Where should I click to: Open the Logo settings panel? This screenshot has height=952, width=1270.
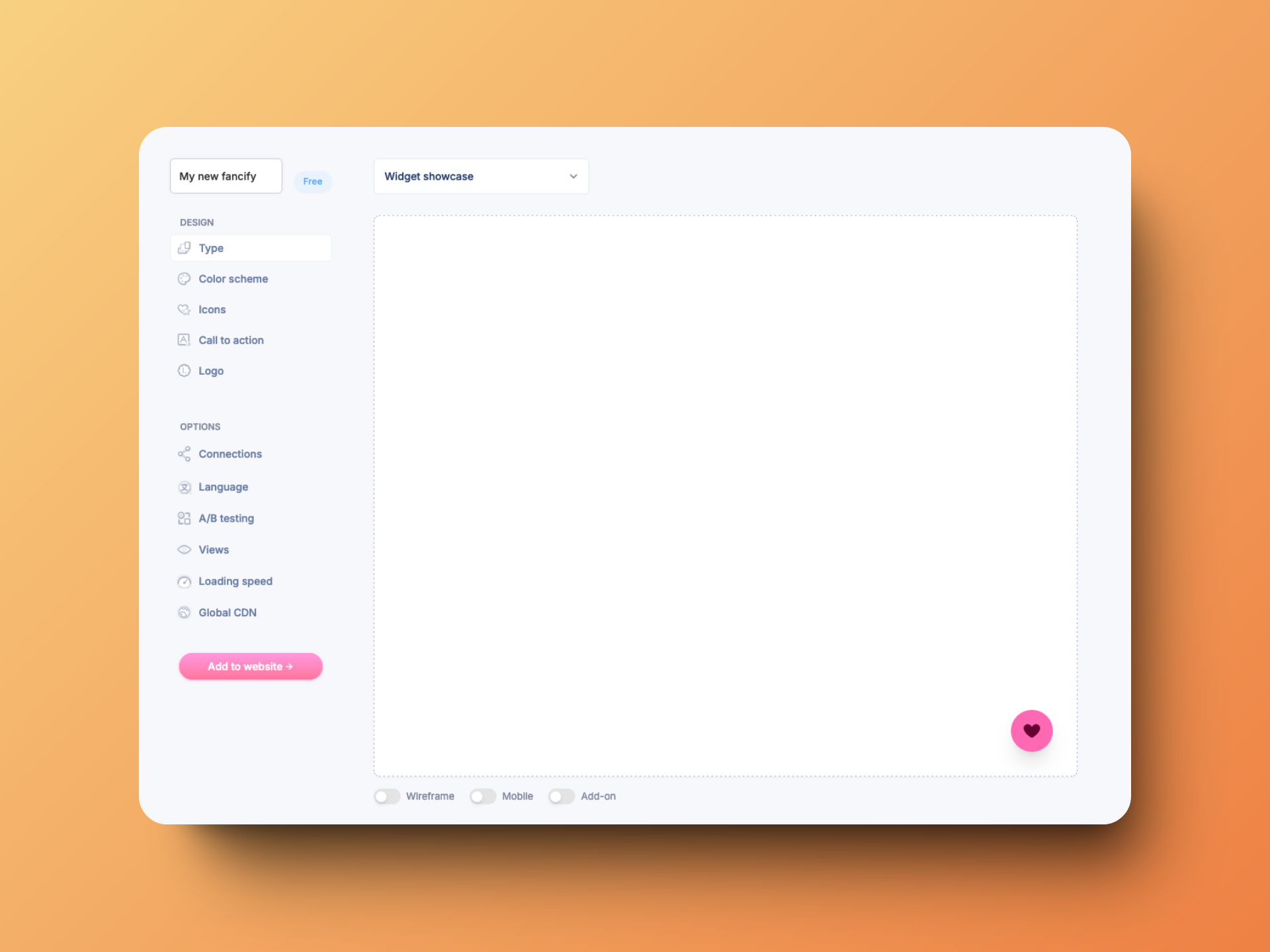(211, 370)
